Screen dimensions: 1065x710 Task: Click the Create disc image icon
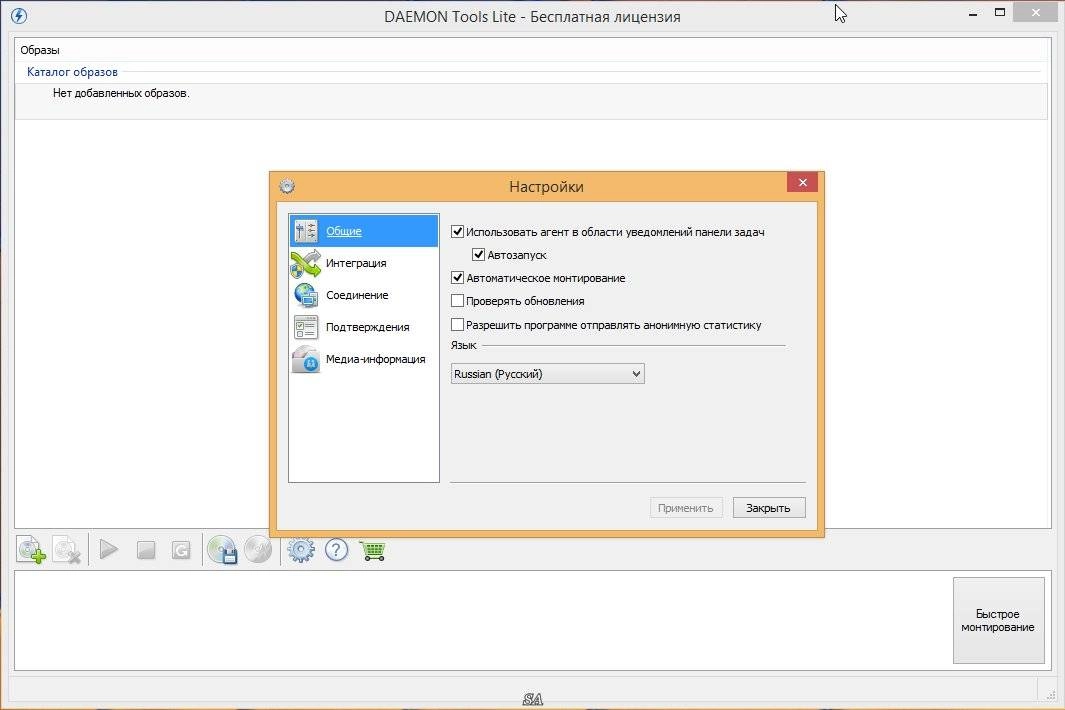221,550
